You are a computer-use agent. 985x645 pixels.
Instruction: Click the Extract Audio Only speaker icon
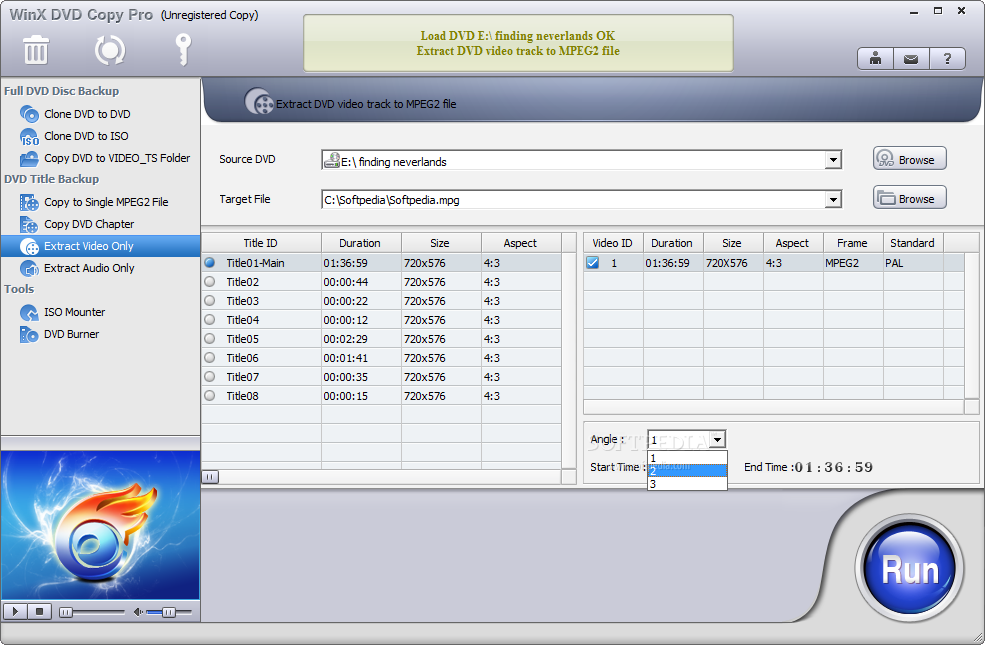pos(29,268)
